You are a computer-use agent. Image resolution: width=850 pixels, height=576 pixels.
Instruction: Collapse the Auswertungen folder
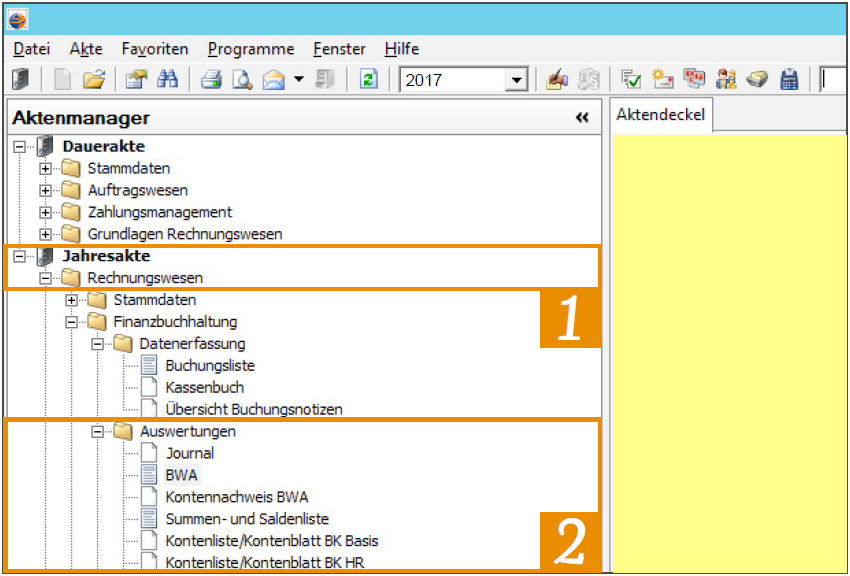point(98,432)
